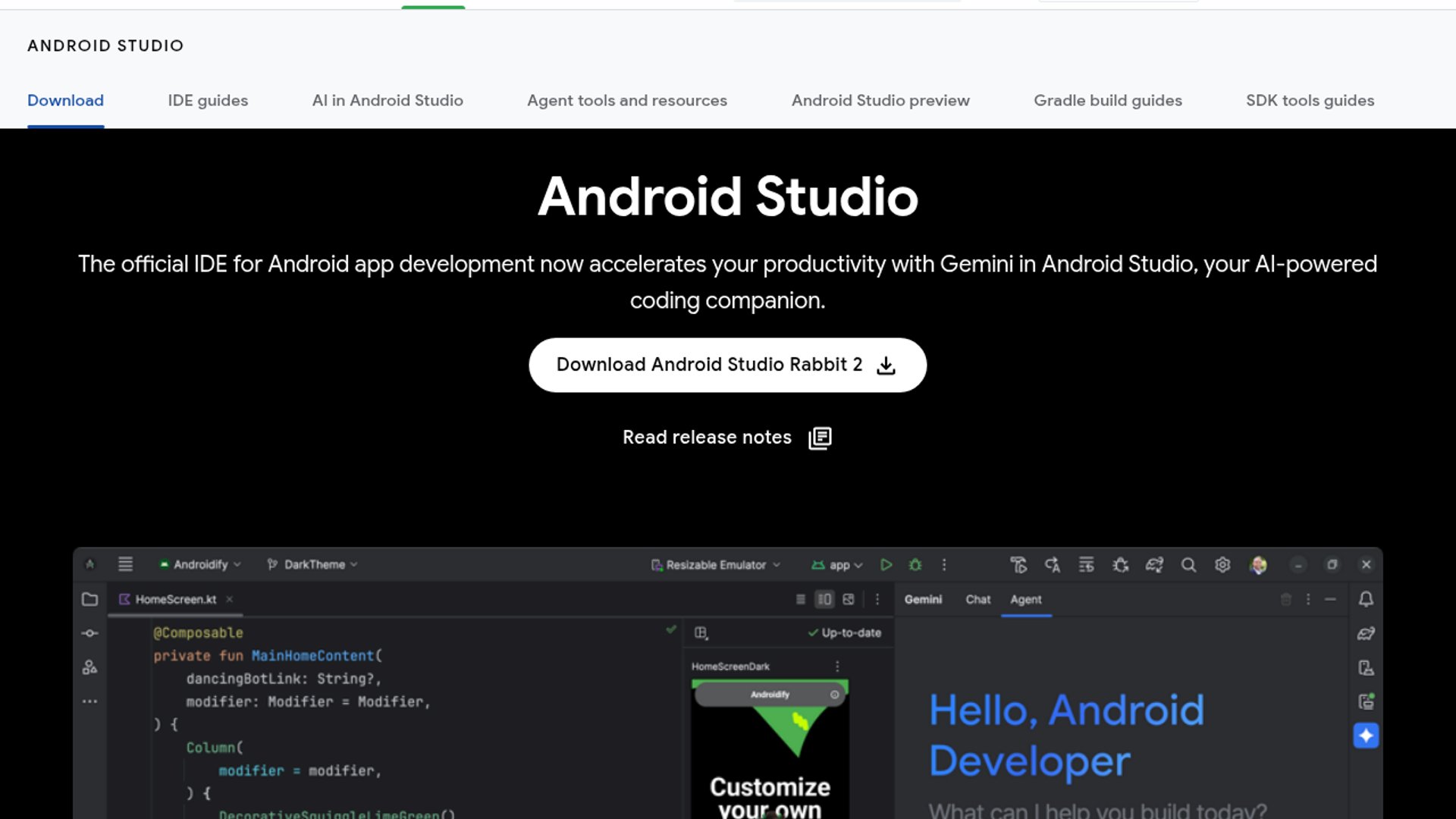Viewport: 1456px width, 819px height.
Task: Click the Gemini panel title
Action: 923,599
